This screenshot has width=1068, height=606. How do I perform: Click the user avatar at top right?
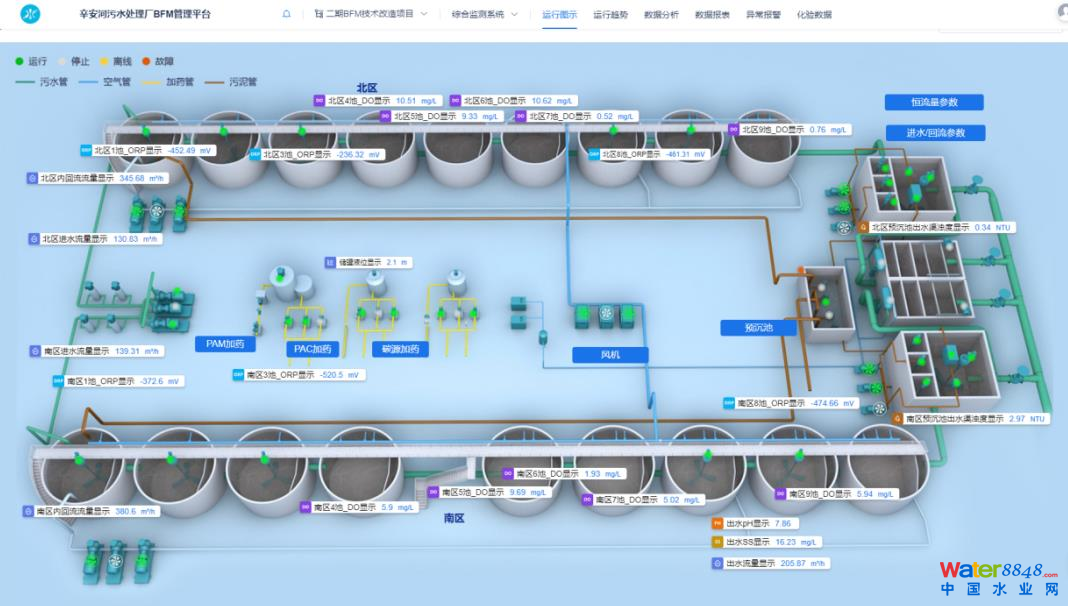click(1062, 13)
